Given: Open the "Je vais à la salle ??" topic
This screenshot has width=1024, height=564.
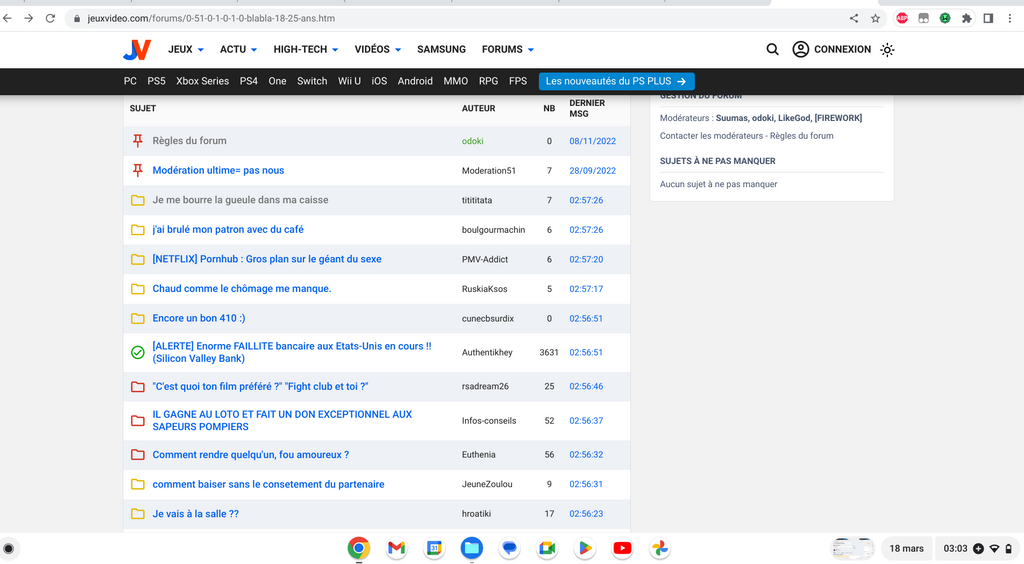Looking at the screenshot, I should (x=195, y=514).
